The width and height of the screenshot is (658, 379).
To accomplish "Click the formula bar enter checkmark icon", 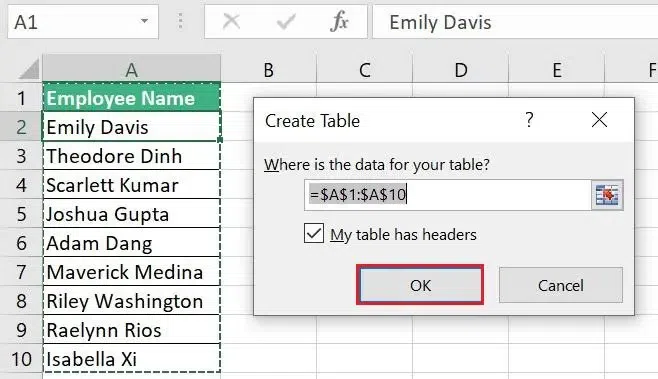I will pyautogui.click(x=286, y=21).
